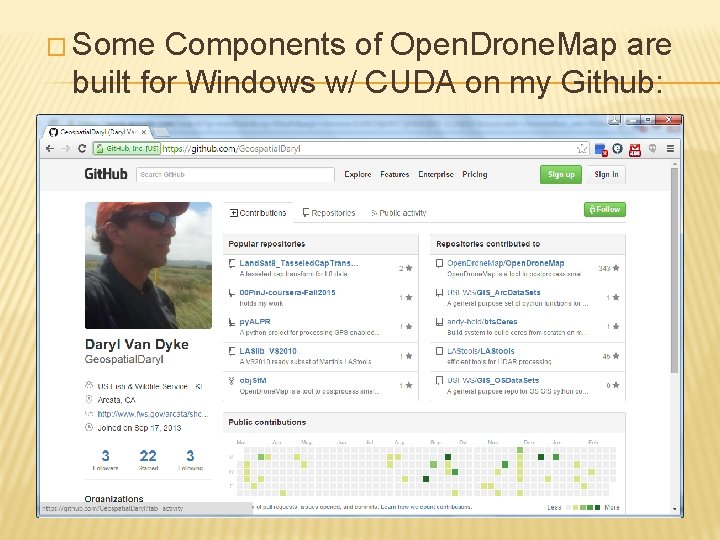Click the GitHub Inc security badge

pyautogui.click(x=126, y=148)
